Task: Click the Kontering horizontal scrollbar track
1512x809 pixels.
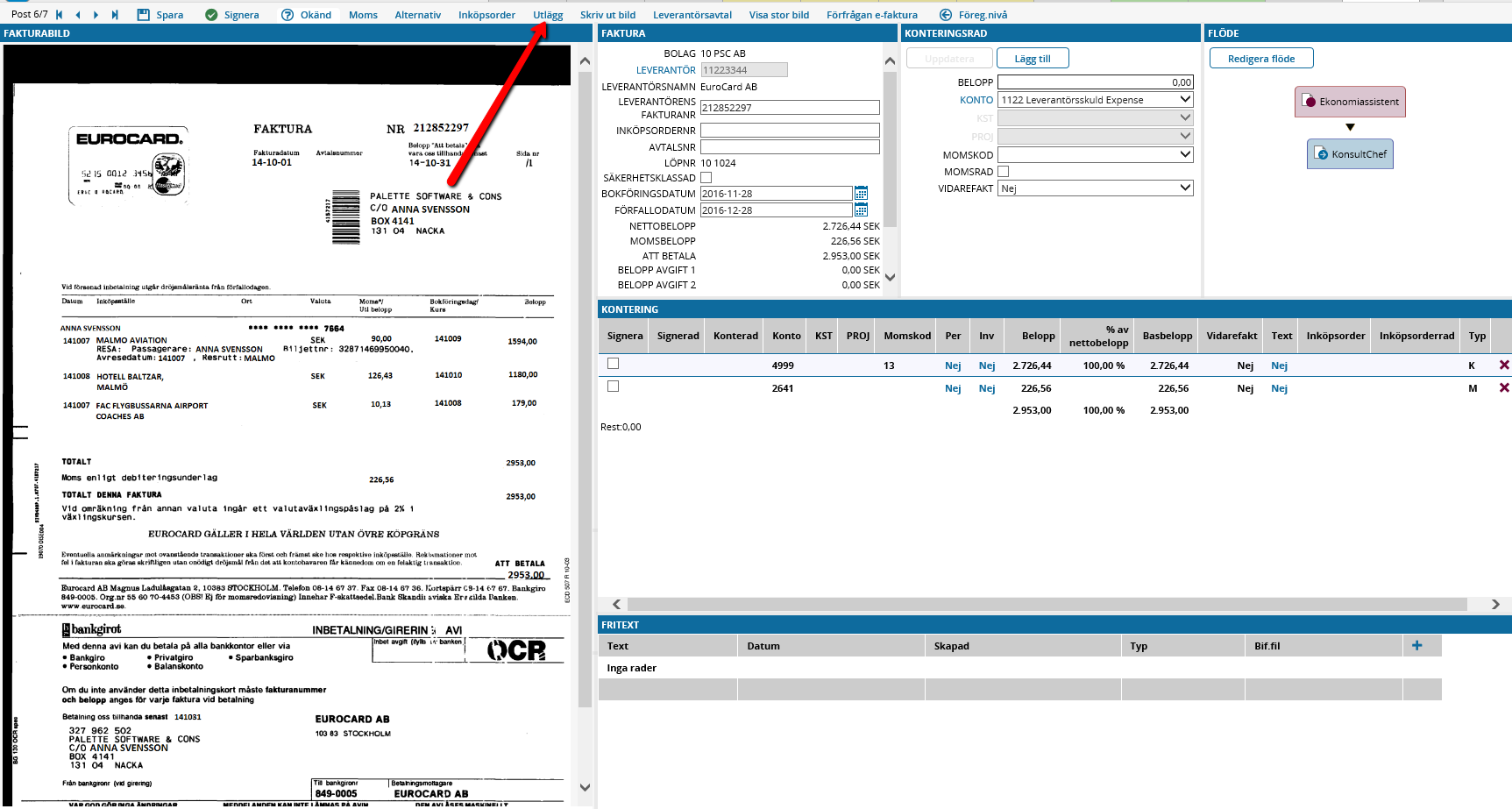Action: tap(1047, 604)
